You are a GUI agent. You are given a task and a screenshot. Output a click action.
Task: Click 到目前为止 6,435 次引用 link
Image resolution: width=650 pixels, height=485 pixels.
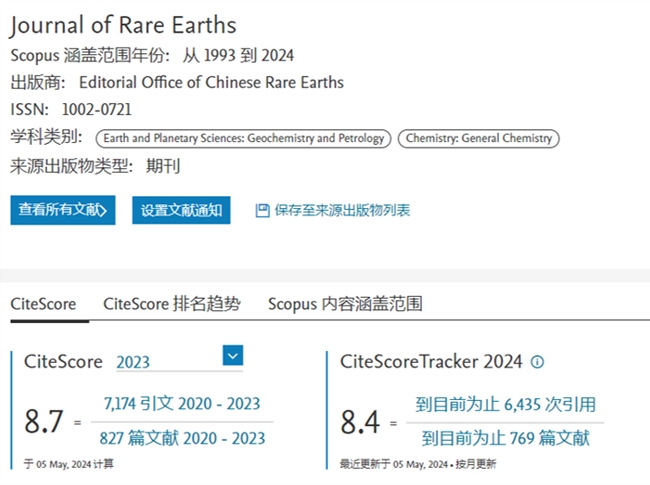505,404
